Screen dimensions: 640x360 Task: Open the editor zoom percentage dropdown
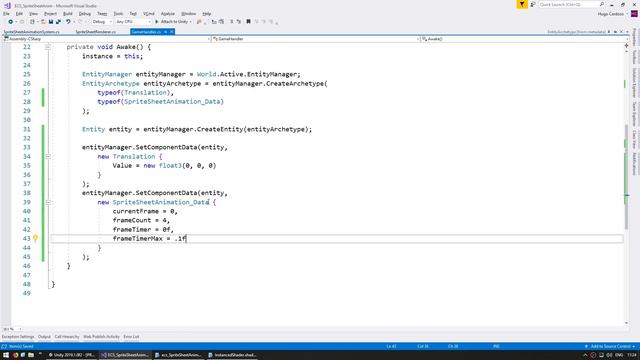click(x=11, y=329)
